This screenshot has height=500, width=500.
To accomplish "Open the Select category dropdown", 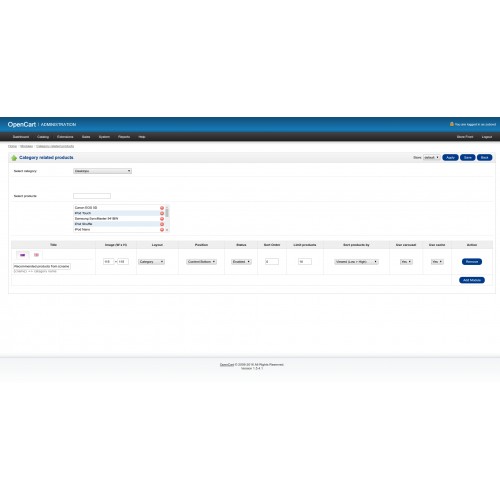I will coord(102,171).
